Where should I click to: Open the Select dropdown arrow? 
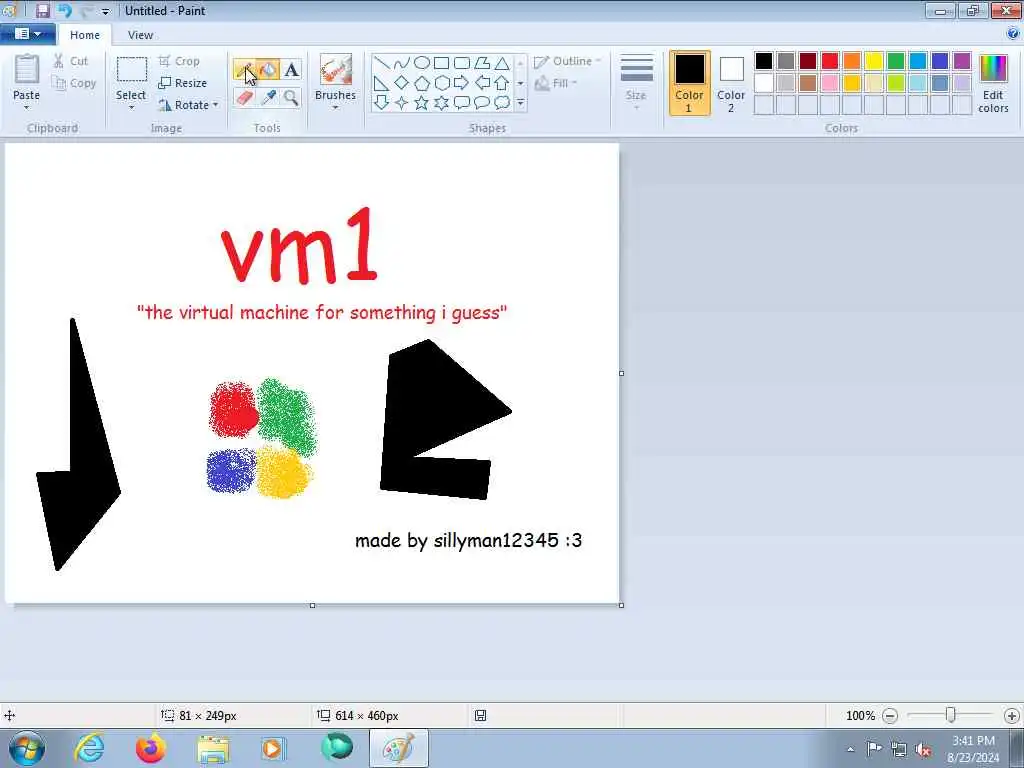[131, 108]
